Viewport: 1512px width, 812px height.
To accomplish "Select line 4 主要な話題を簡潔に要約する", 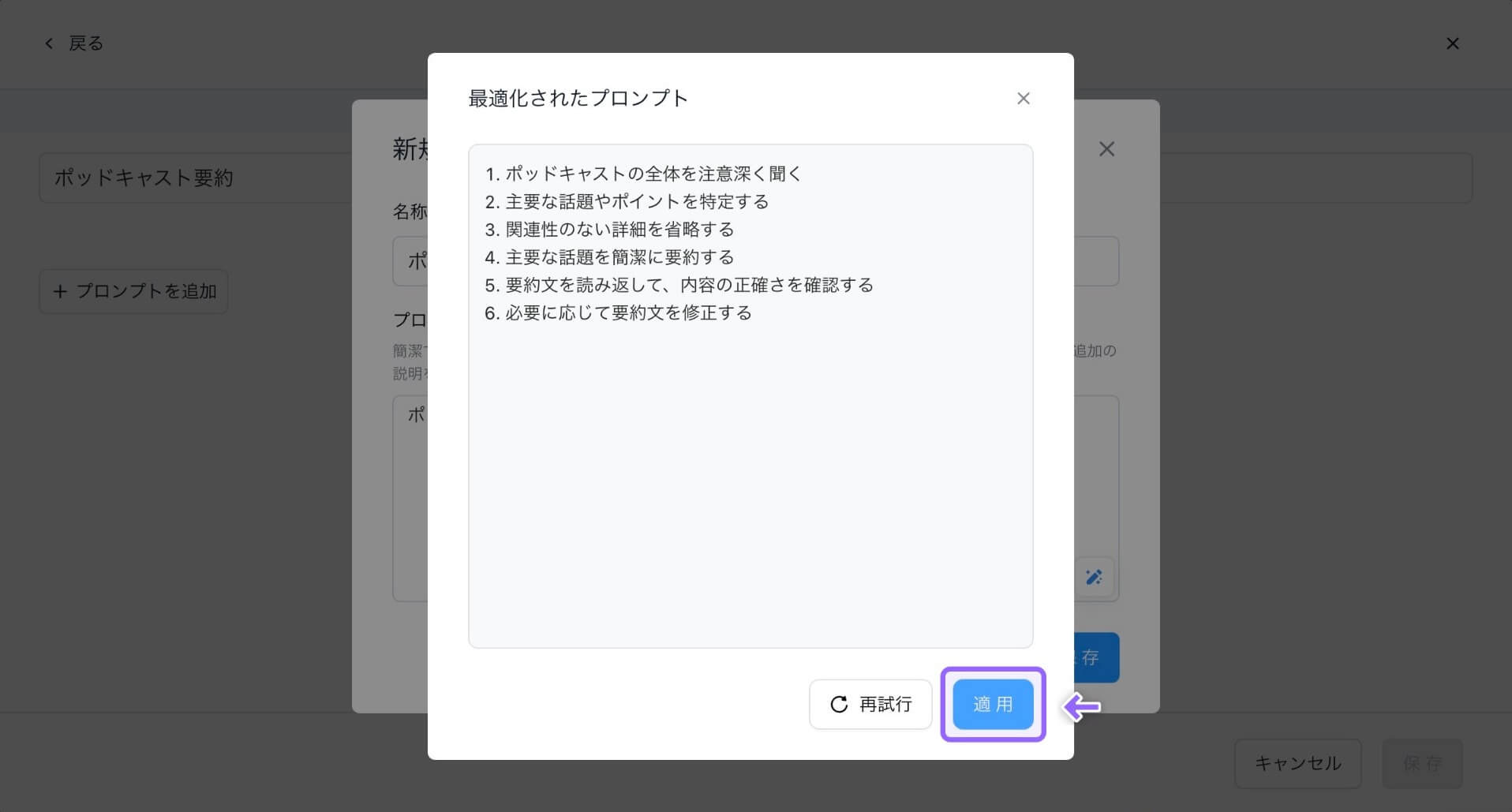I will click(619, 257).
